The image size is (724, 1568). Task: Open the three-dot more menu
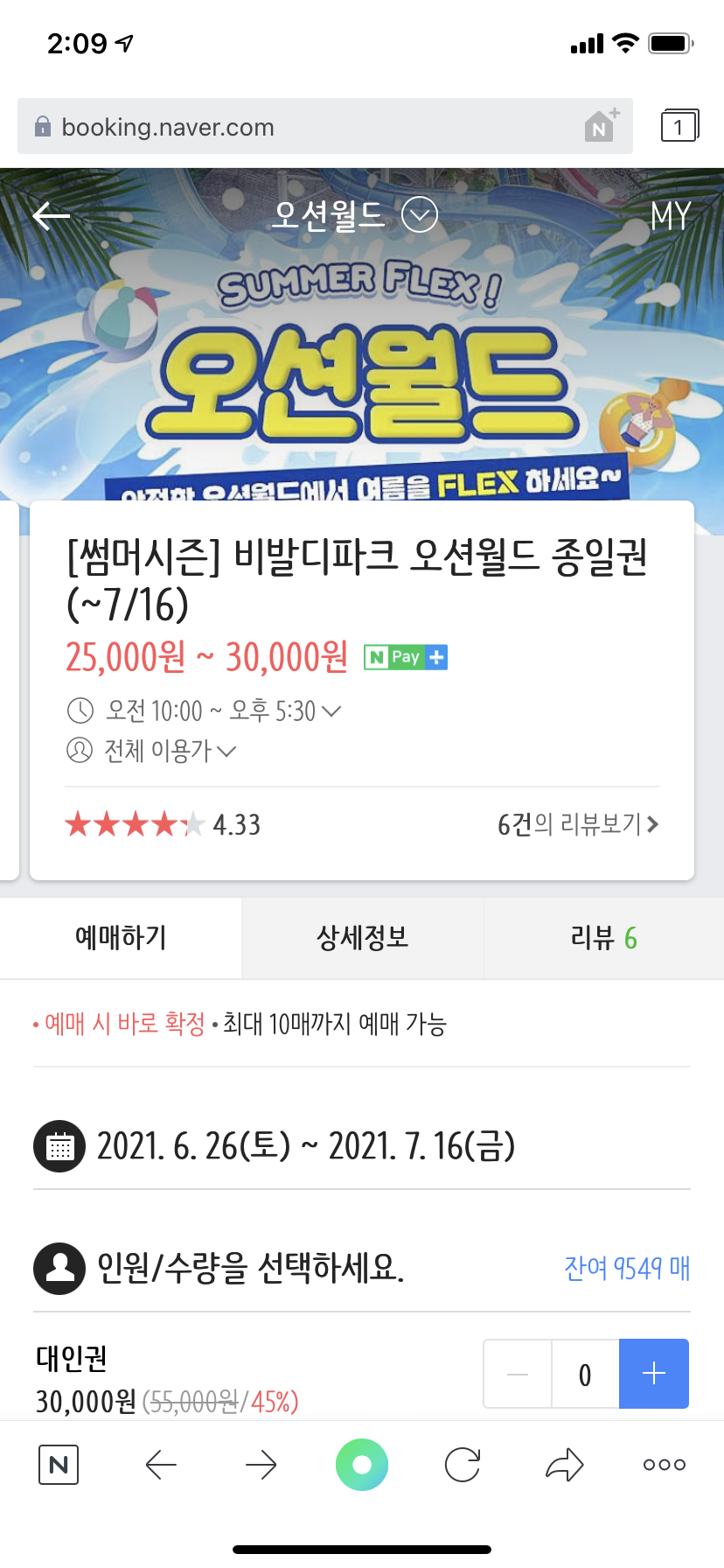tap(665, 1464)
